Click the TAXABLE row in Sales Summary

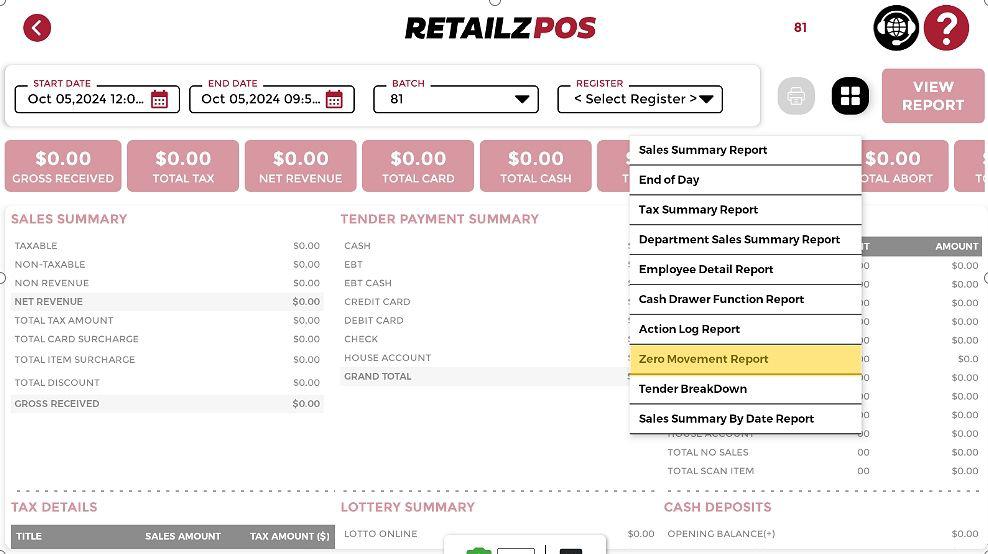167,246
